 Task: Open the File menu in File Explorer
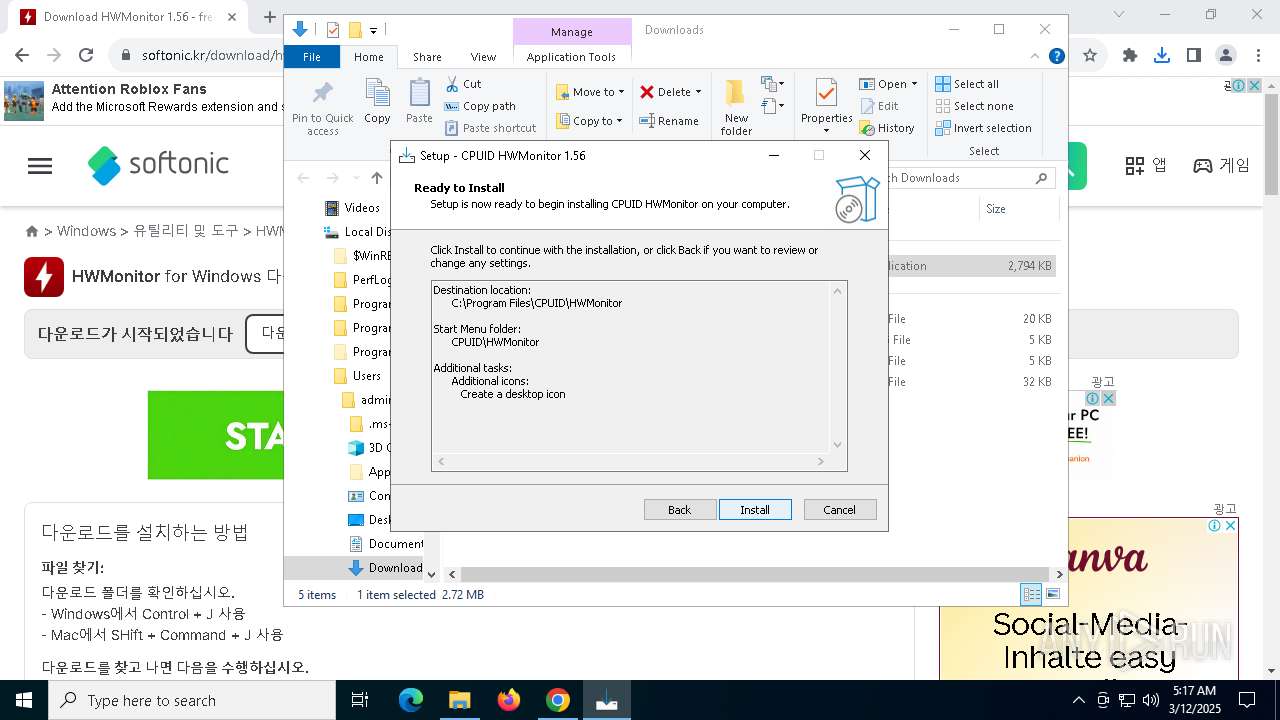coord(312,57)
